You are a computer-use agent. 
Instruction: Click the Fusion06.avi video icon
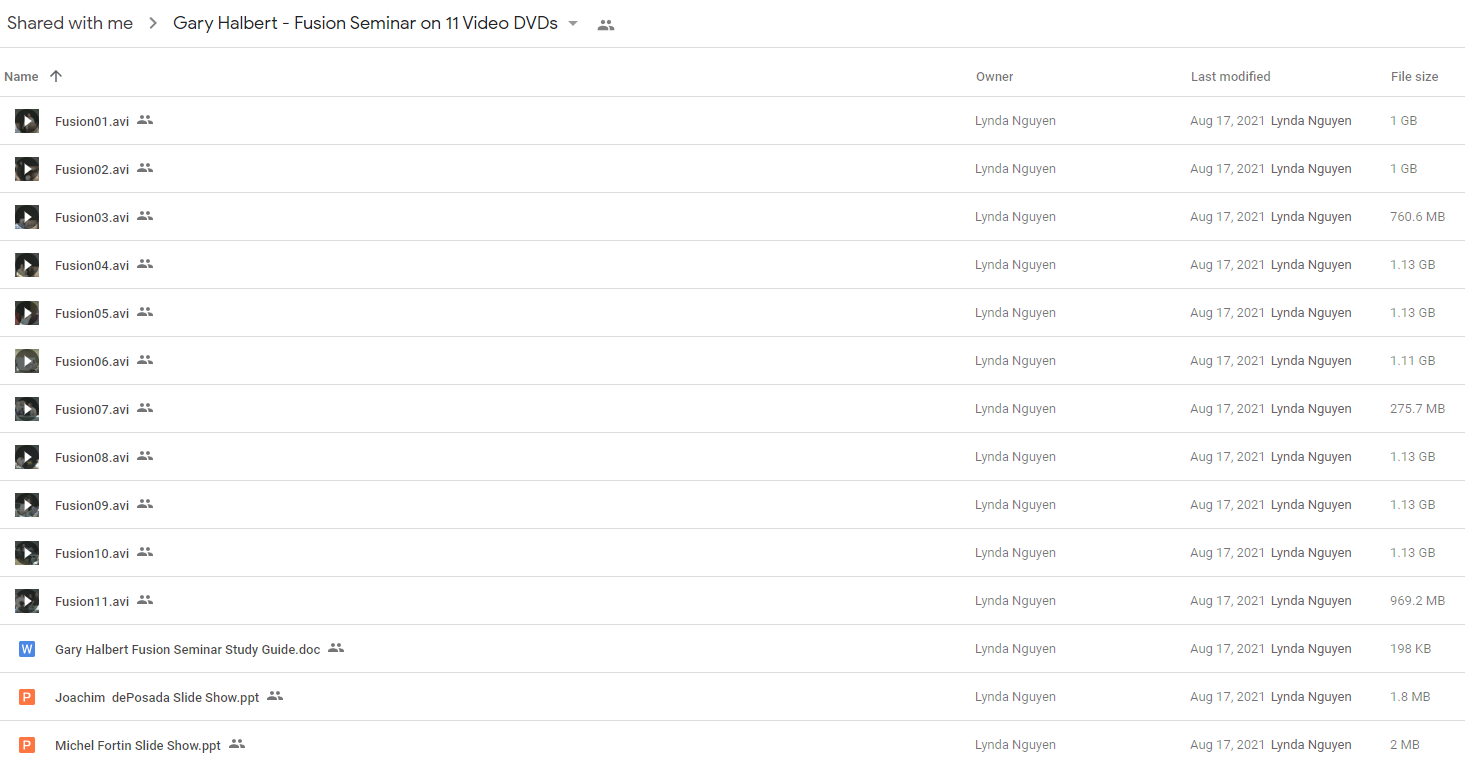[27, 361]
